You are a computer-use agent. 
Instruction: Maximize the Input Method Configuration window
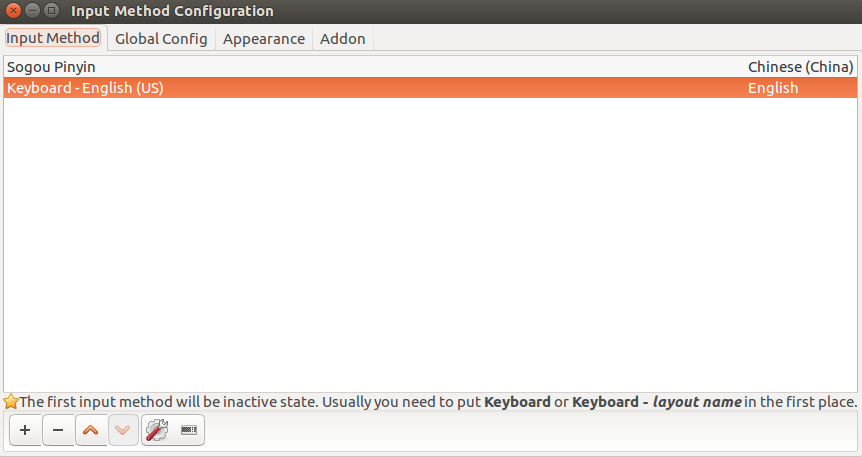coord(51,10)
